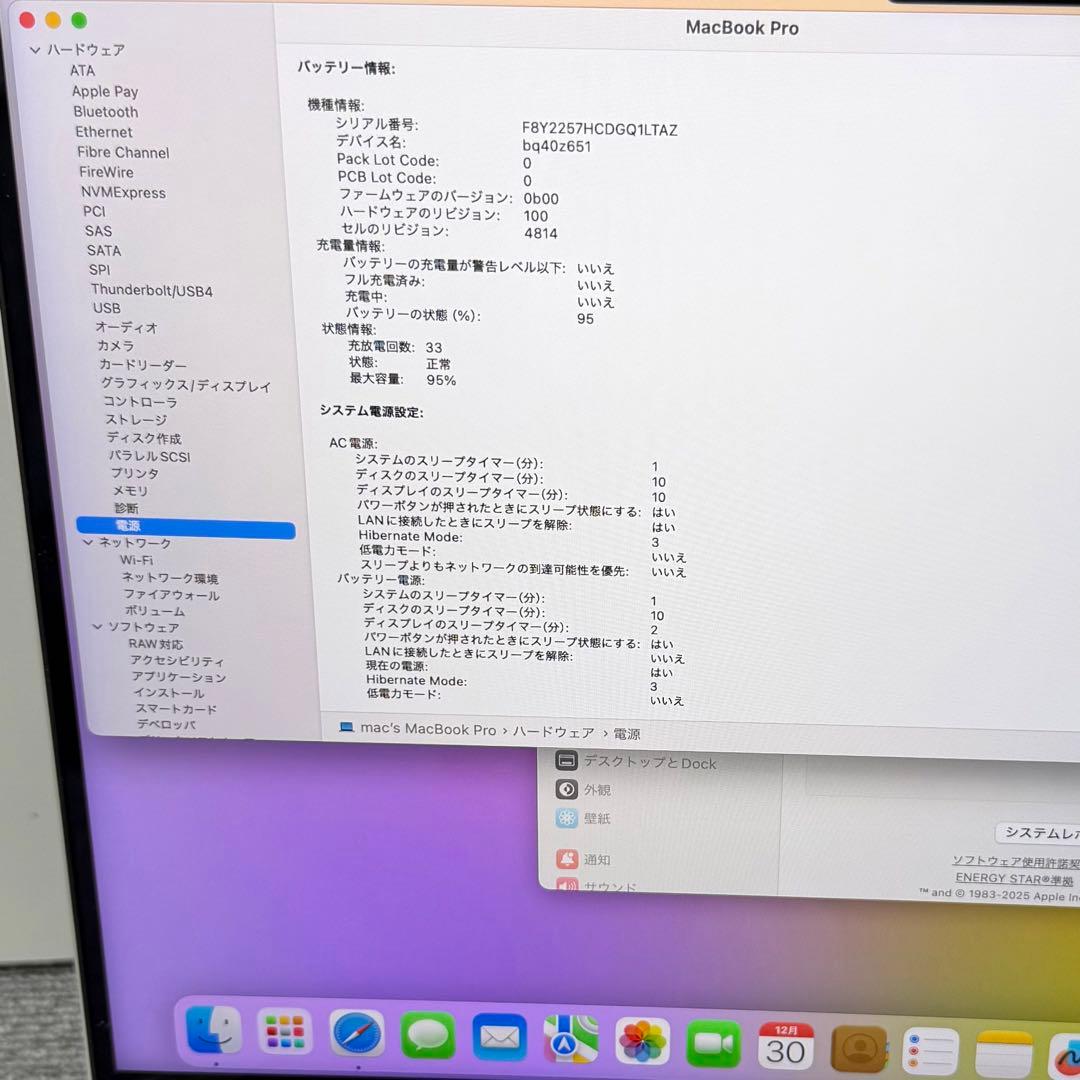1080x1080 pixels.
Task: Select SATA in hardware list
Action: click(103, 250)
